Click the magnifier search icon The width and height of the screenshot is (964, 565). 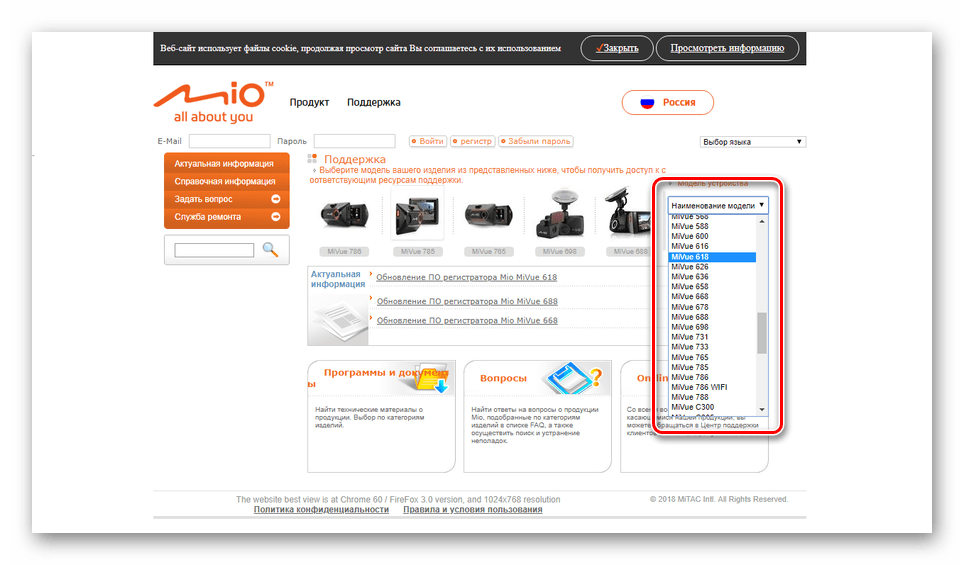pyautogui.click(x=270, y=250)
